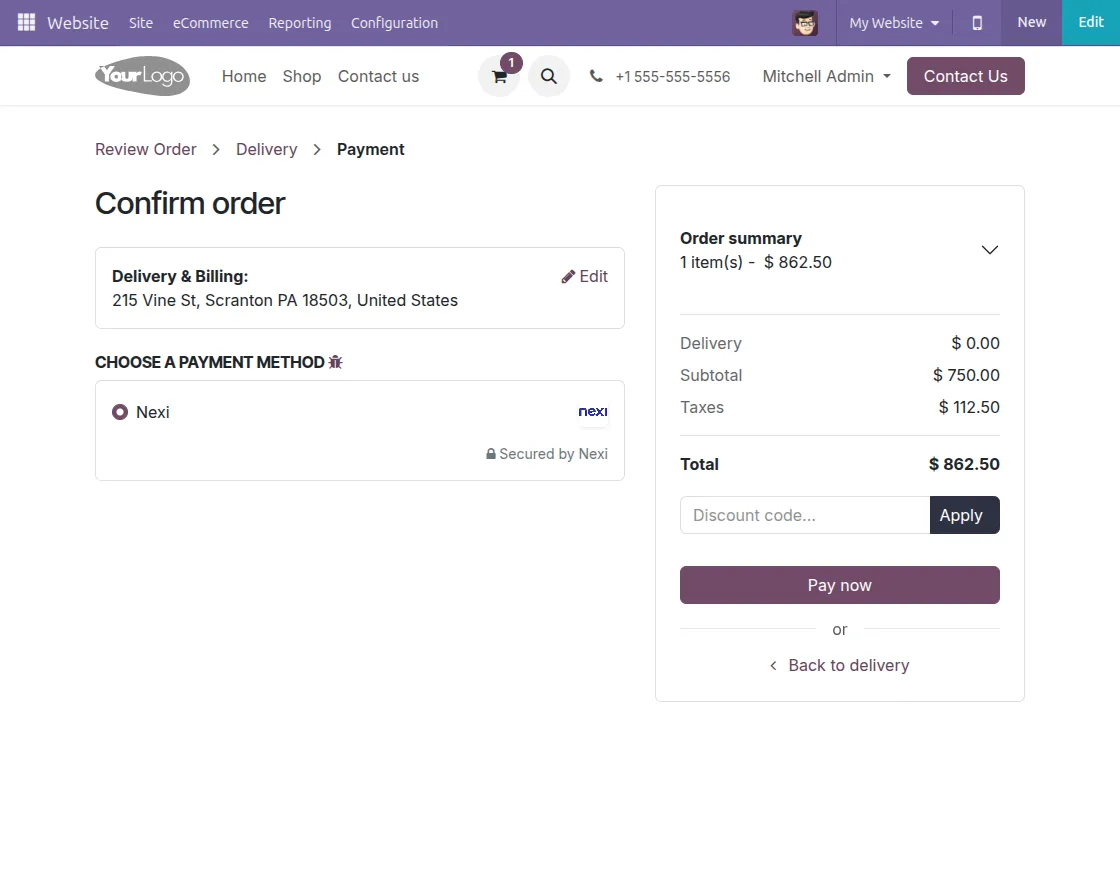
Task: Click the phone icon beside the number
Action: (x=596, y=76)
